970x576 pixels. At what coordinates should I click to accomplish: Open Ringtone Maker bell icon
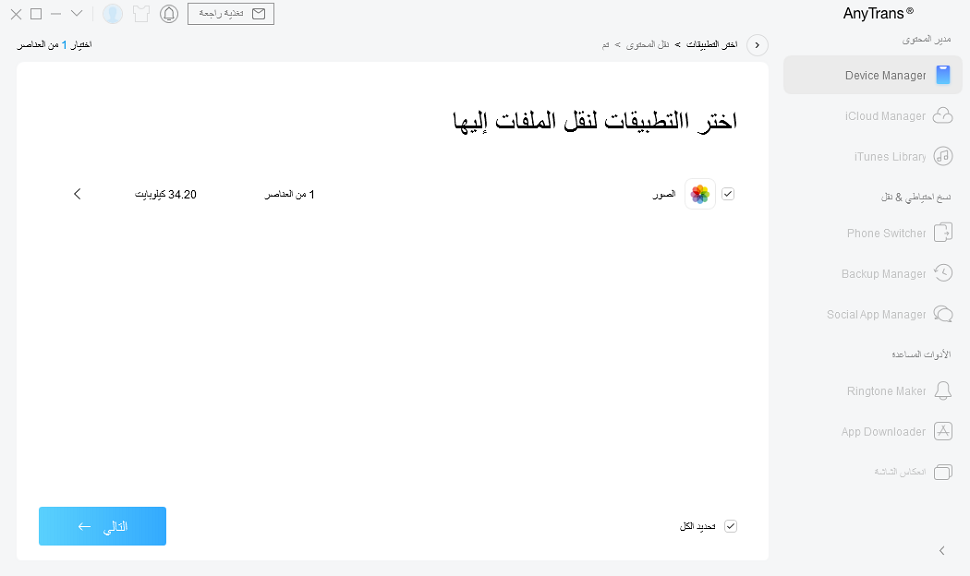[943, 390]
